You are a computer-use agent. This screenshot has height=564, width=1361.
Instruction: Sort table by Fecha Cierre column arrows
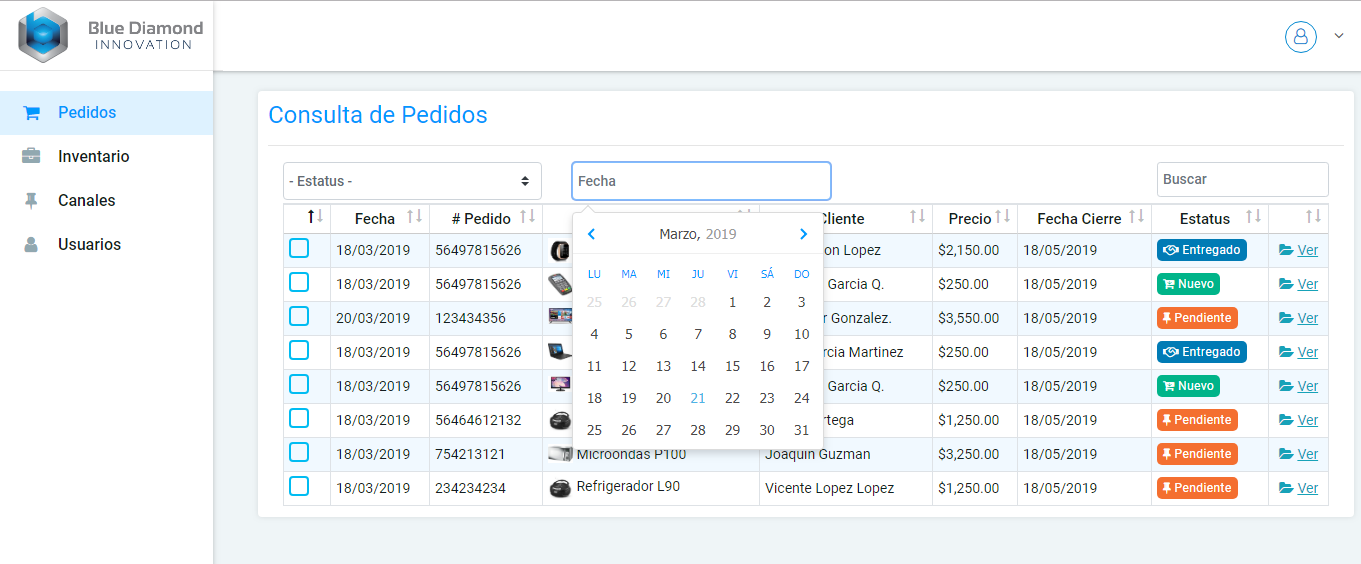[1136, 217]
